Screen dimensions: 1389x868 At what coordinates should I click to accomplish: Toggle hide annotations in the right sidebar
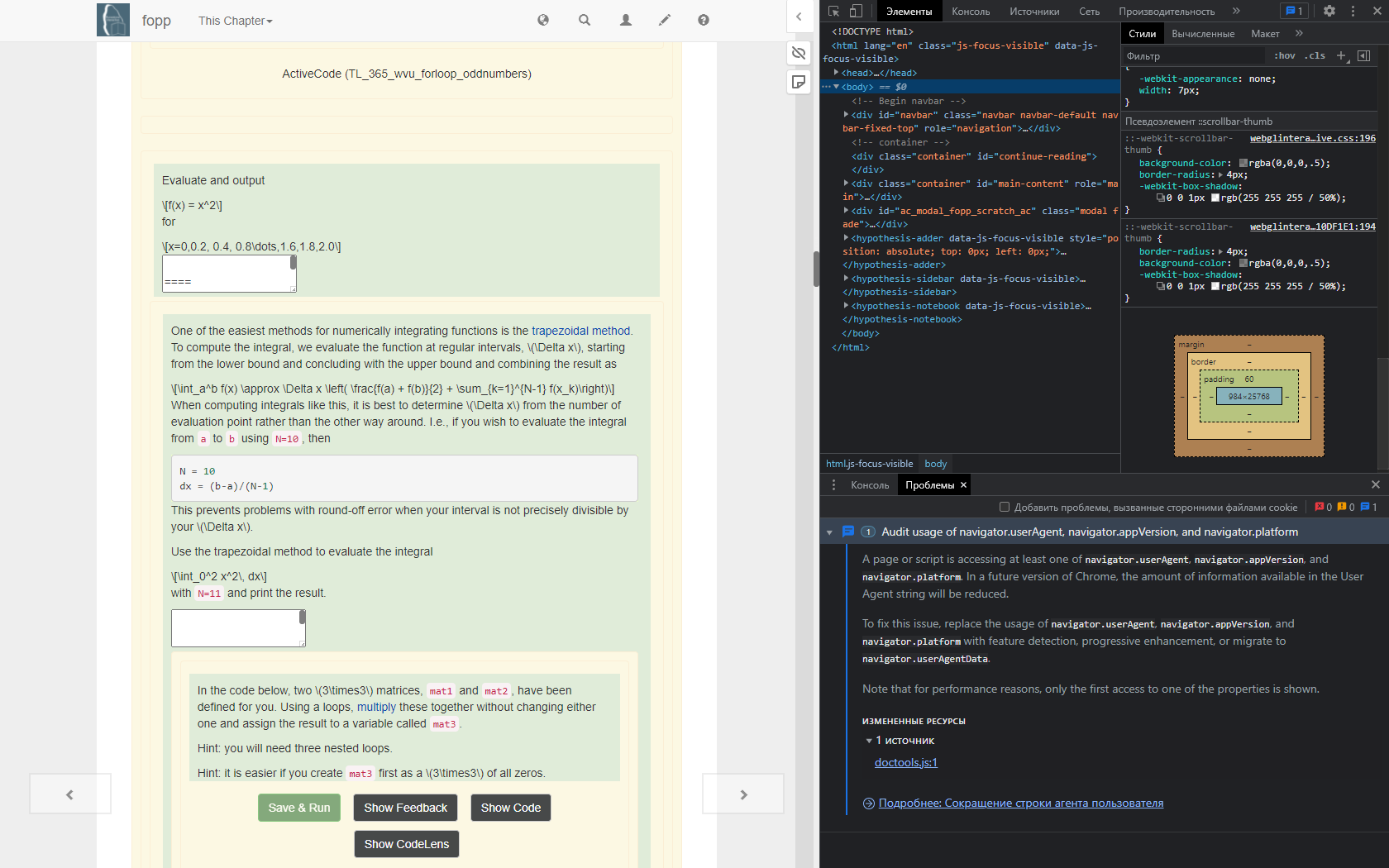pos(799,53)
